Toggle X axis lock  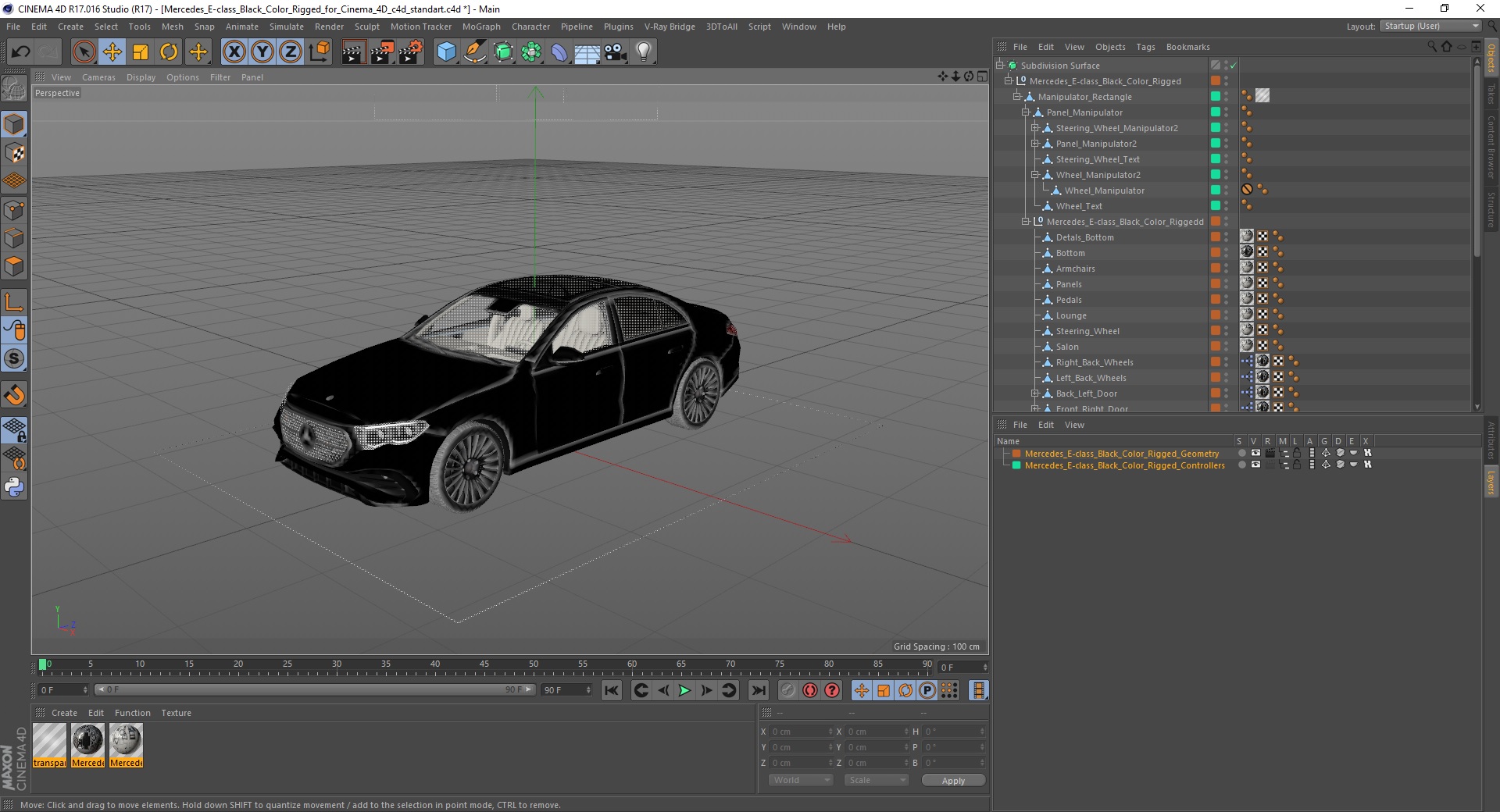click(x=234, y=52)
